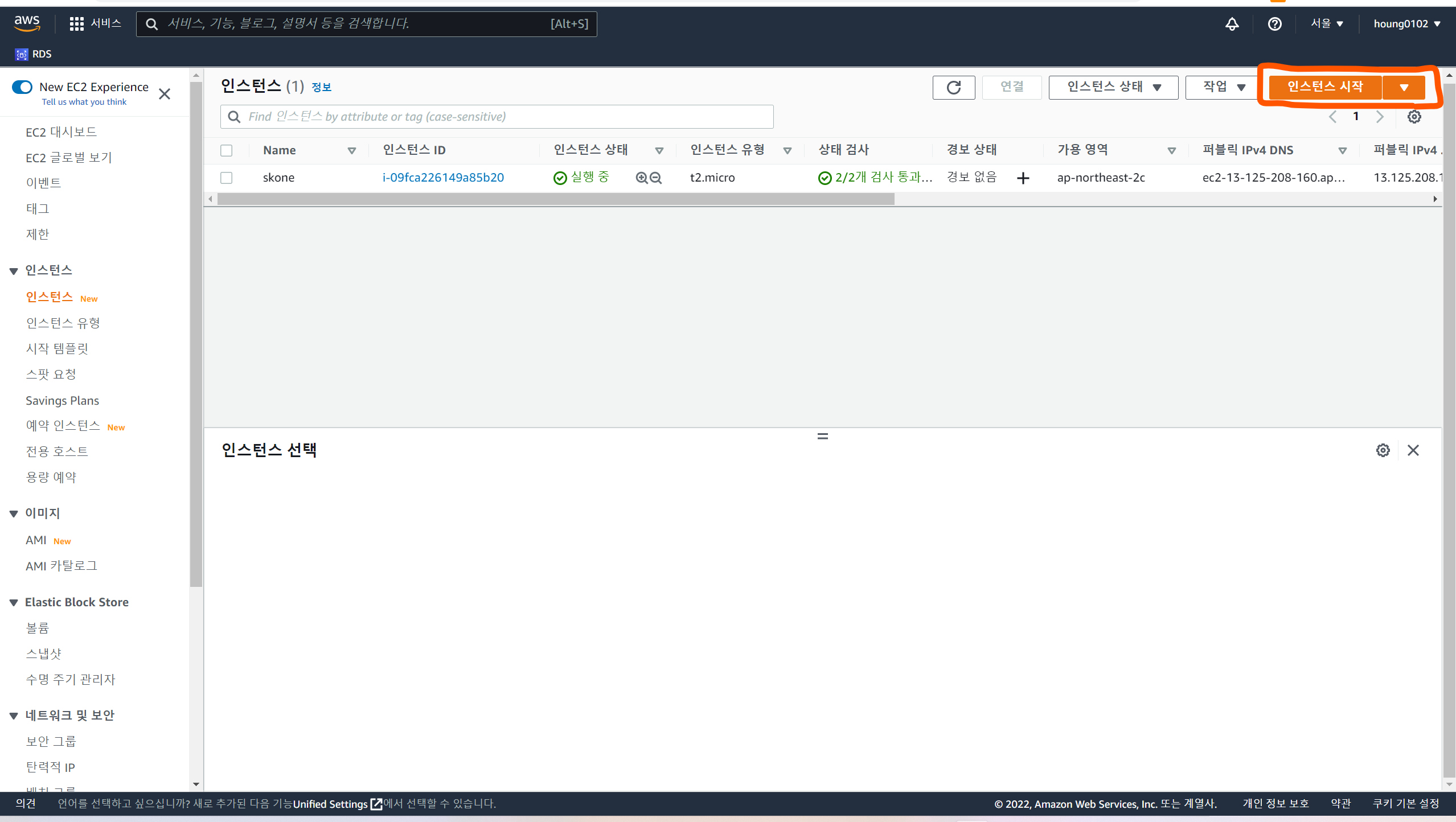Click the zoom-in magnifier beside instance state

point(642,178)
